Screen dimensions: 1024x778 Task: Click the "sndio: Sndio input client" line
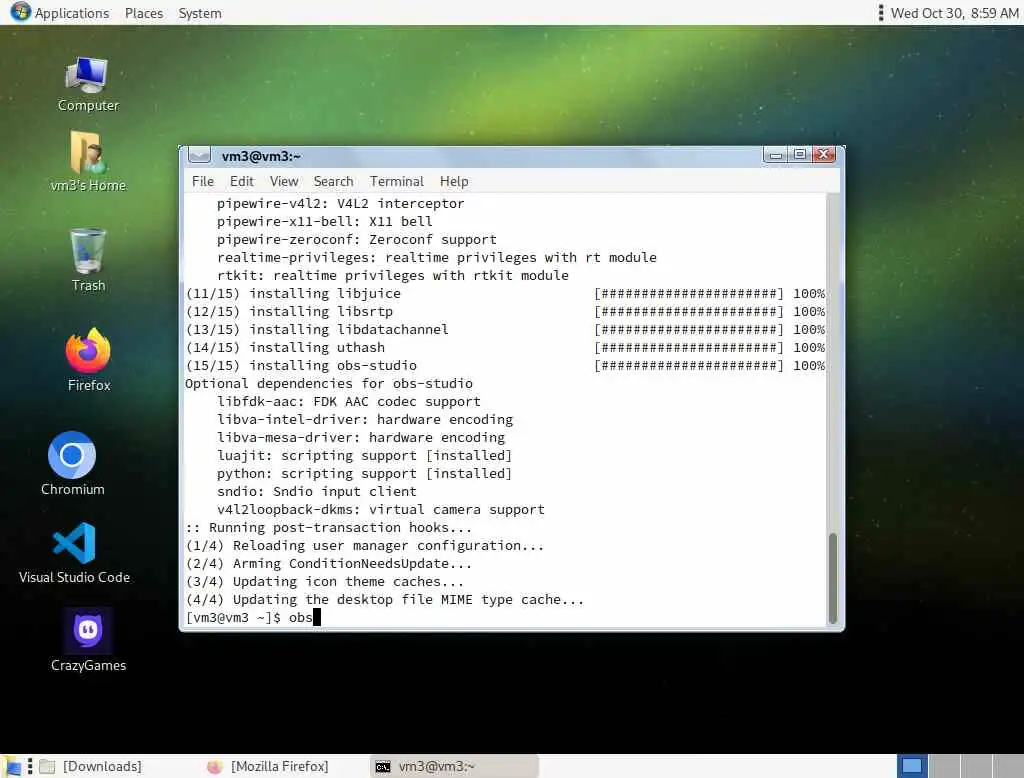click(x=317, y=491)
